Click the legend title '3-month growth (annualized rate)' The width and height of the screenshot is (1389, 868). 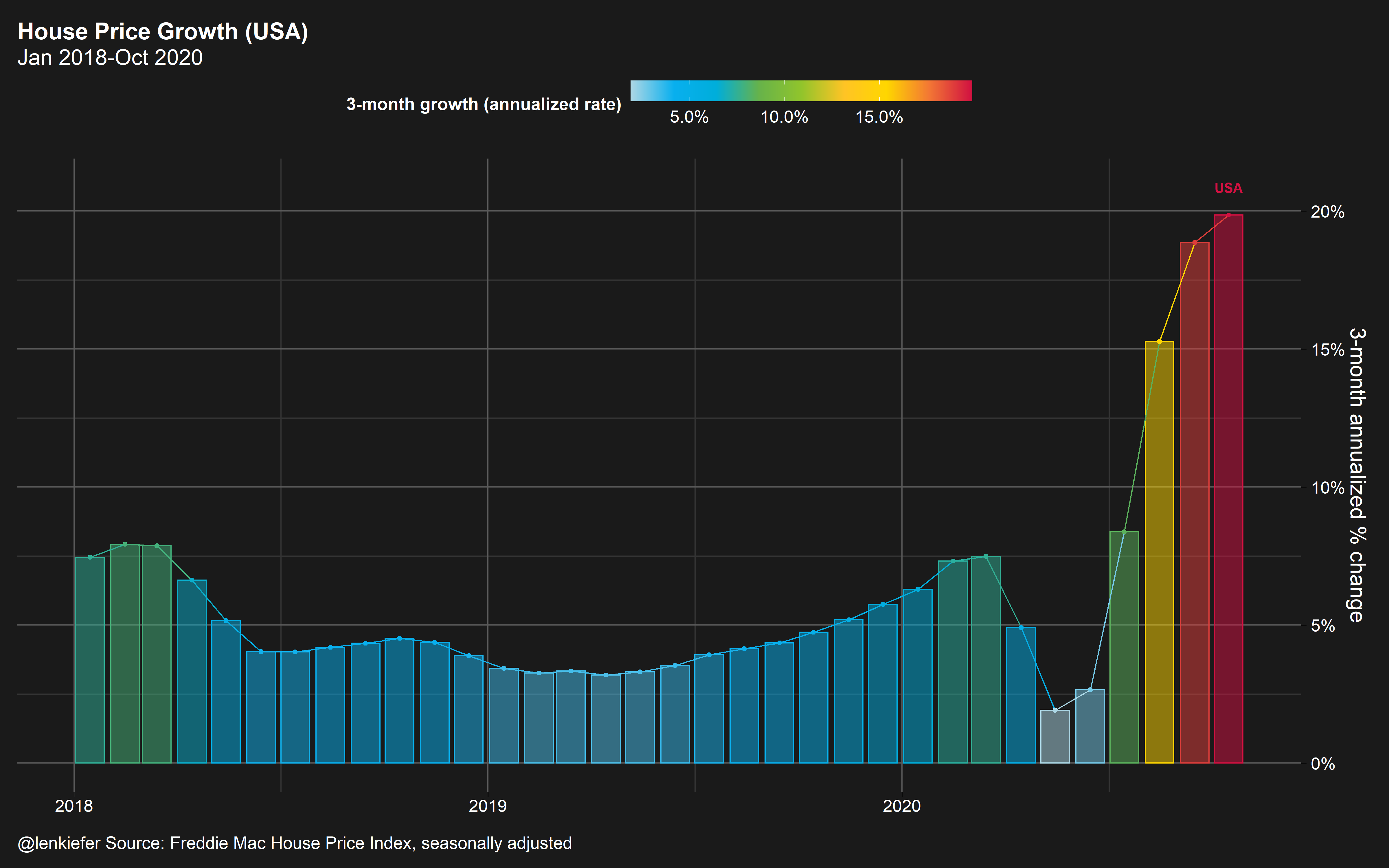pyautogui.click(x=484, y=104)
